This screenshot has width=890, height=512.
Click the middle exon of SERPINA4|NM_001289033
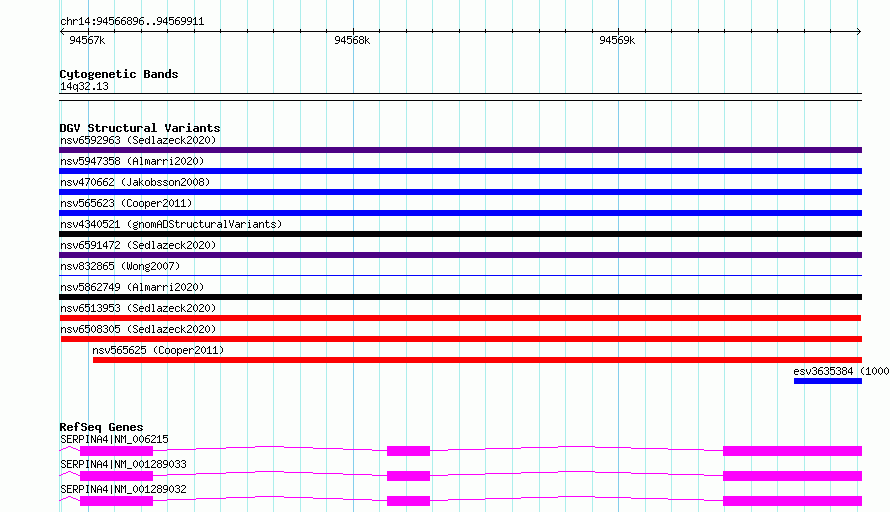408,476
